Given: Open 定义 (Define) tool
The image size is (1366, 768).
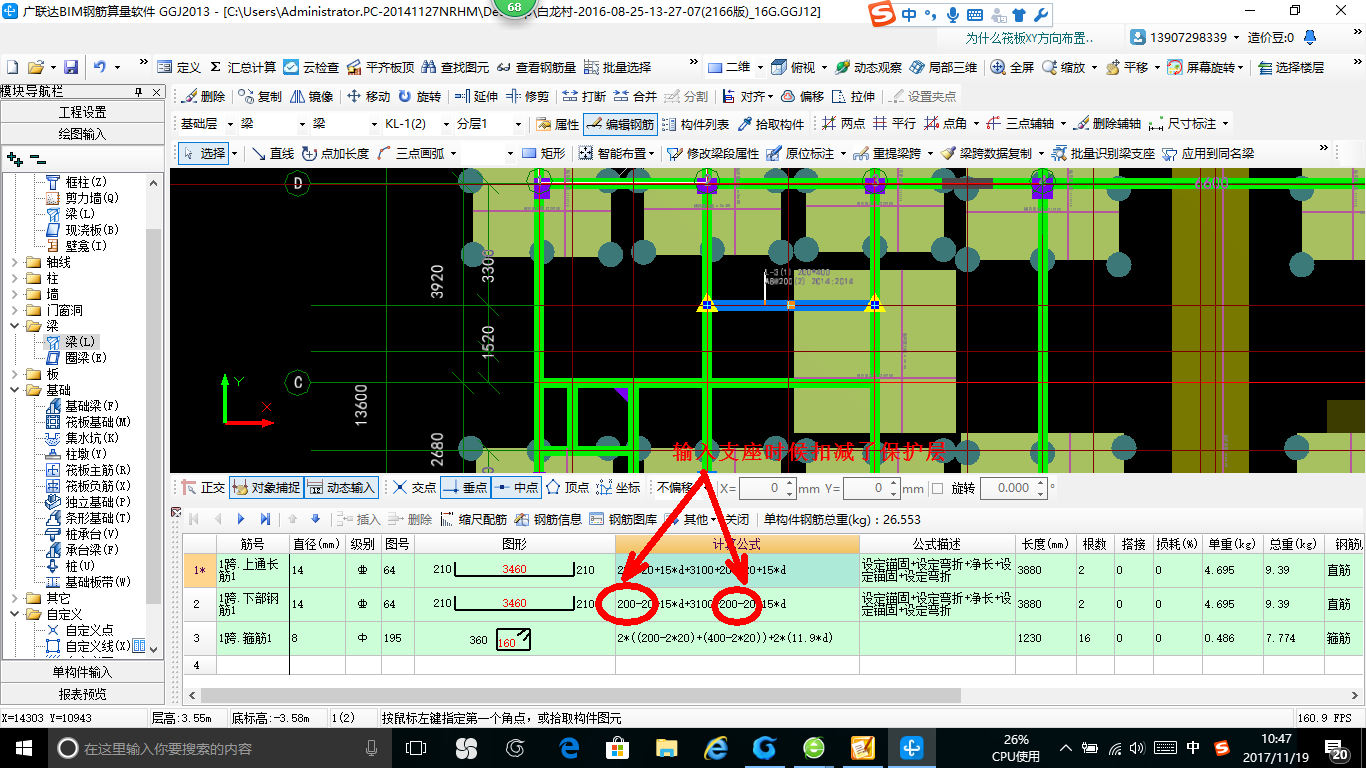Looking at the screenshot, I should click(x=179, y=67).
